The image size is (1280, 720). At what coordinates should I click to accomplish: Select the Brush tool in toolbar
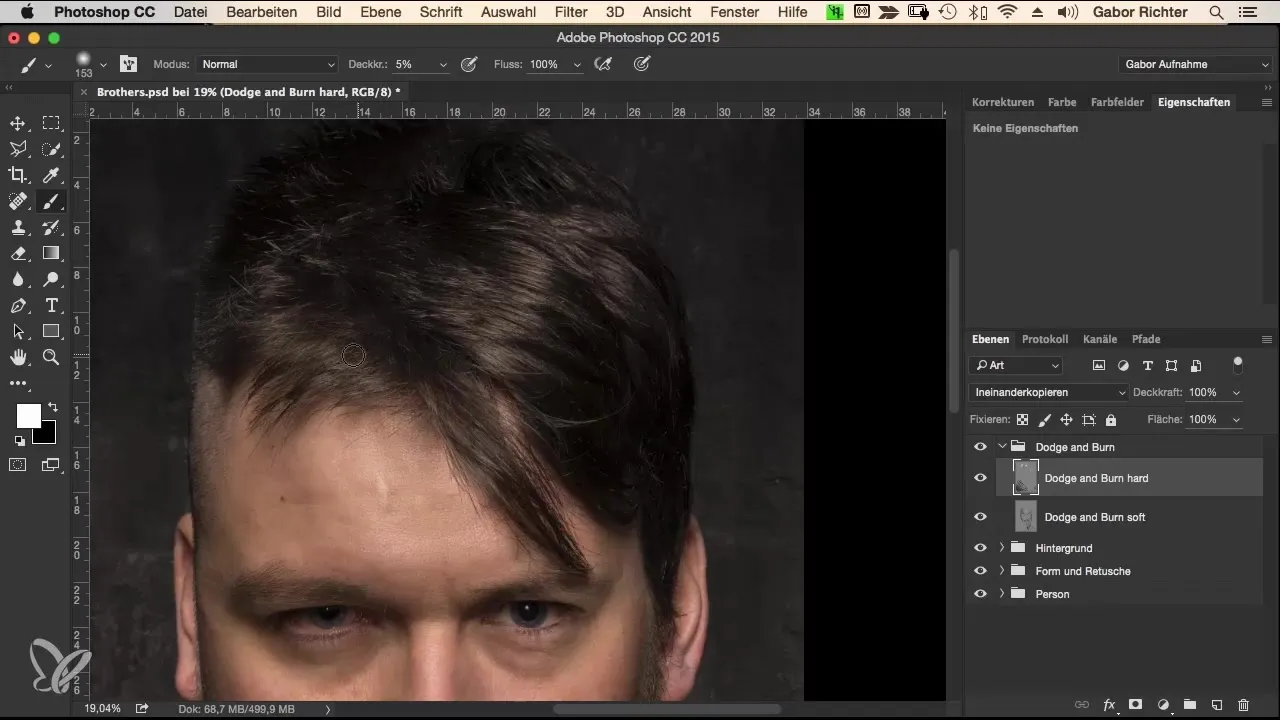pos(51,201)
